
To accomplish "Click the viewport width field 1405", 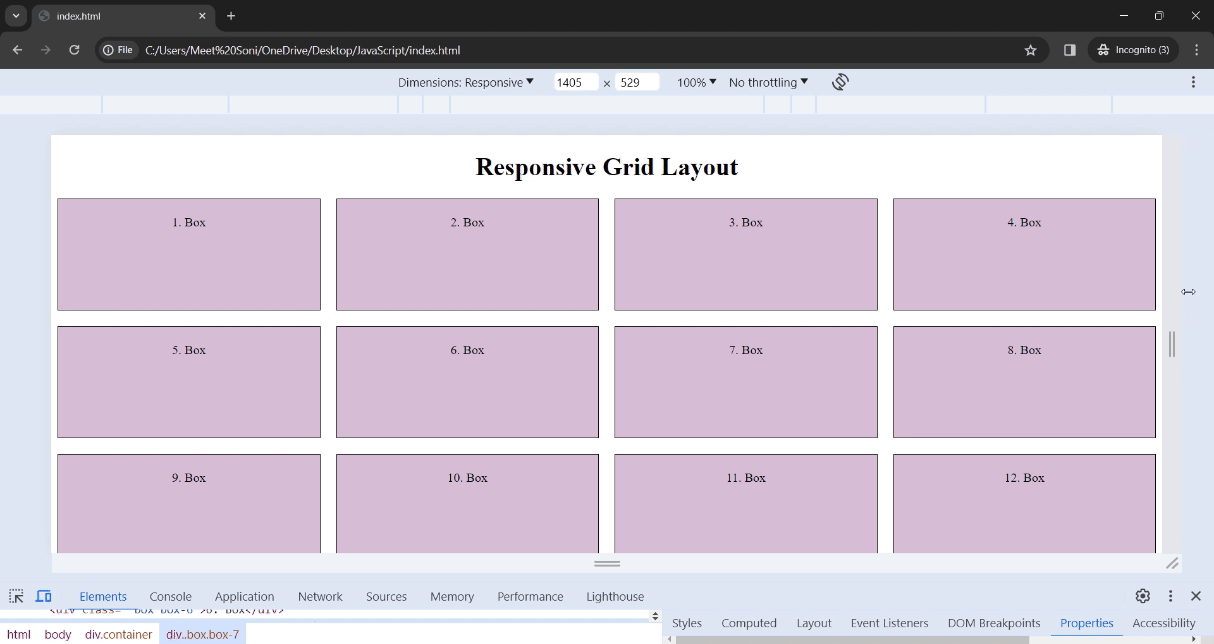I will tap(576, 82).
